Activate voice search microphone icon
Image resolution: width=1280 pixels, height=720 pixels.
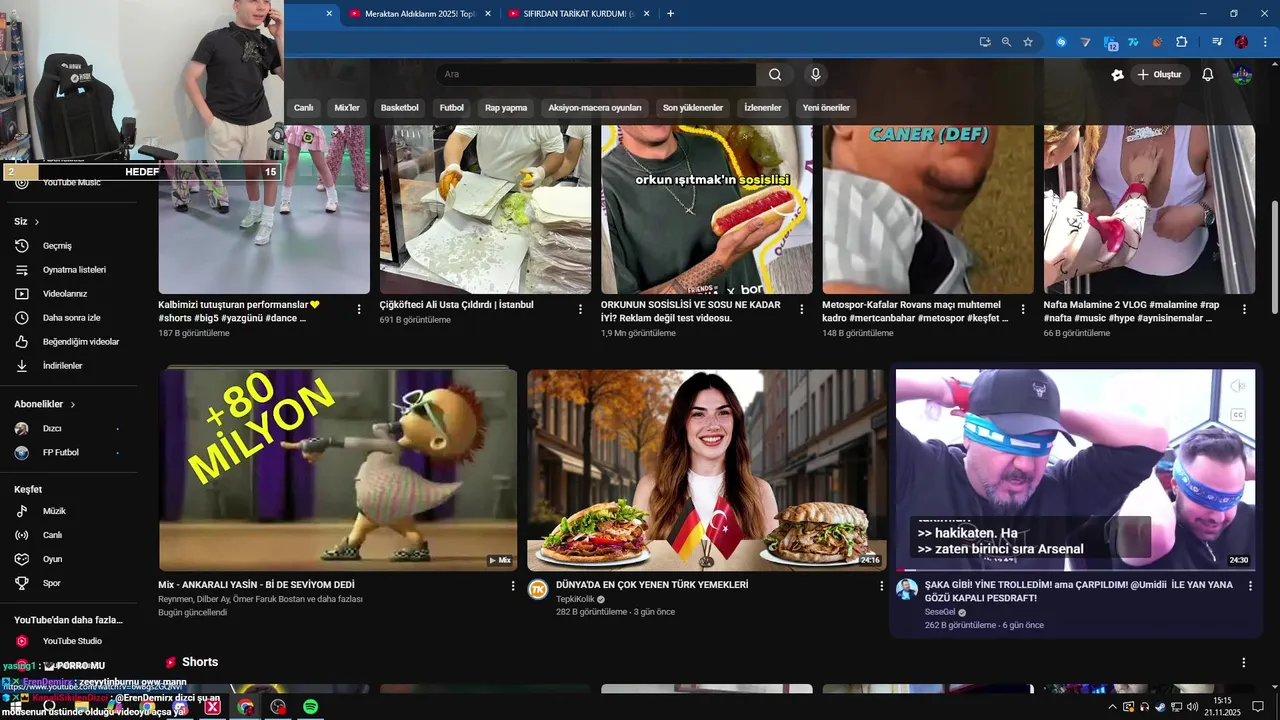click(816, 74)
